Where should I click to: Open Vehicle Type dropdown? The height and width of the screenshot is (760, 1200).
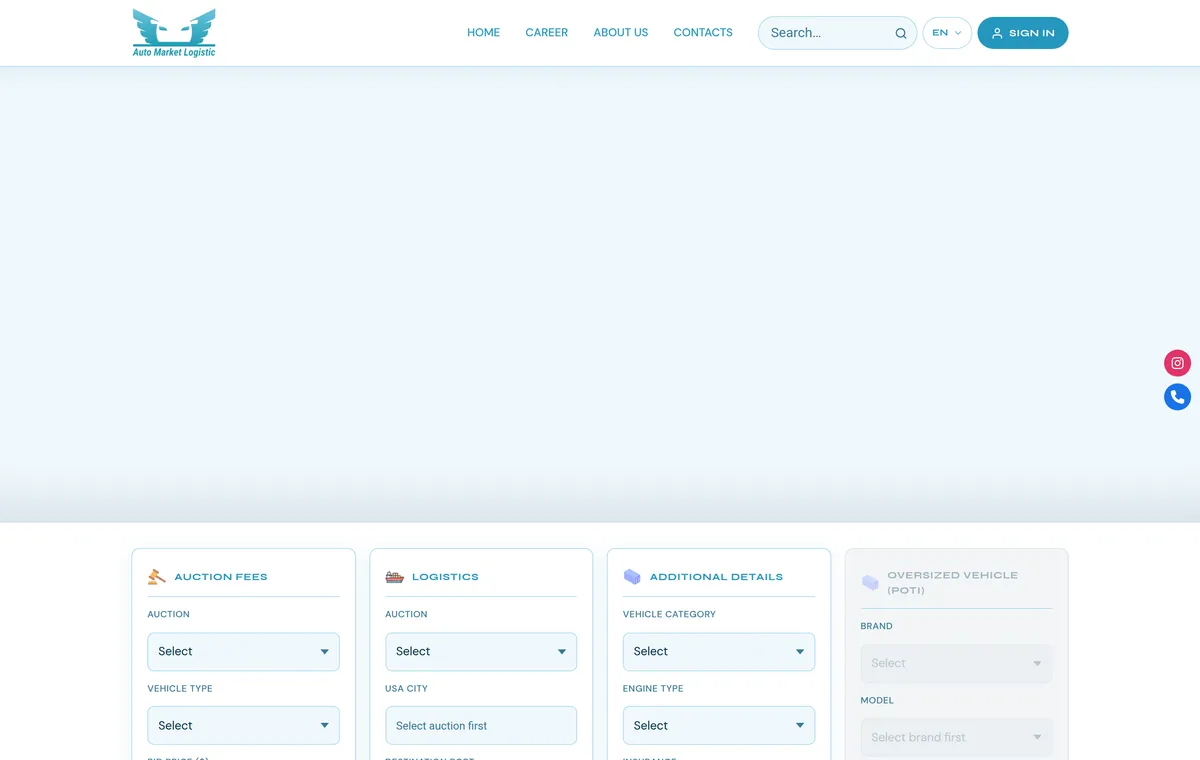point(243,726)
